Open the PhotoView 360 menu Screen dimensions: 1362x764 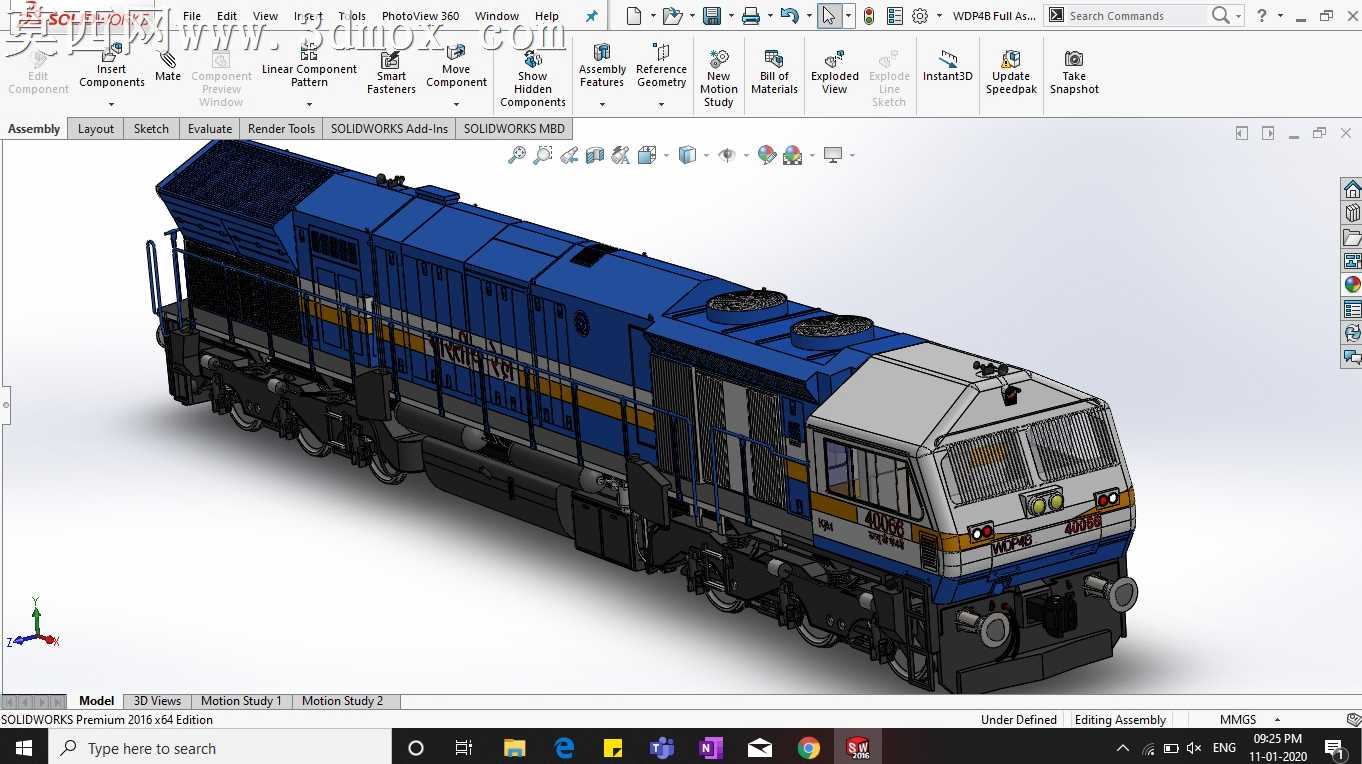tap(420, 16)
